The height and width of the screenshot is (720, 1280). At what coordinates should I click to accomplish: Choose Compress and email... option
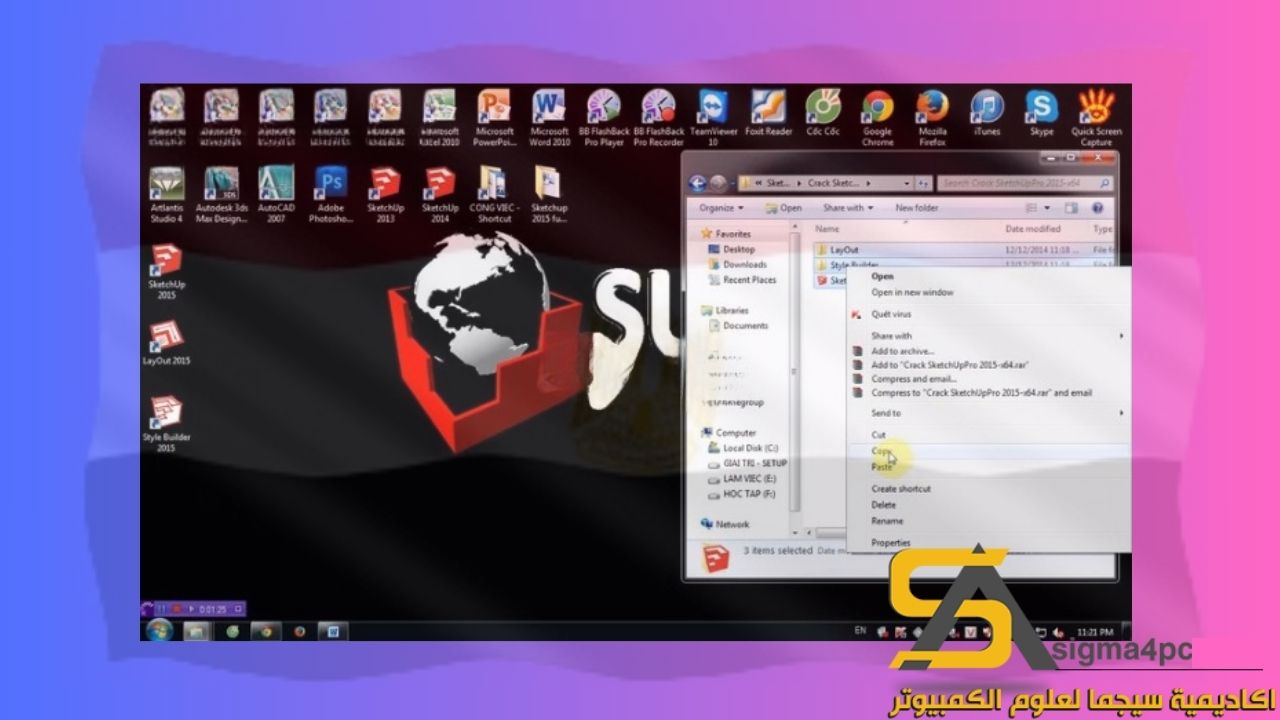pos(913,379)
